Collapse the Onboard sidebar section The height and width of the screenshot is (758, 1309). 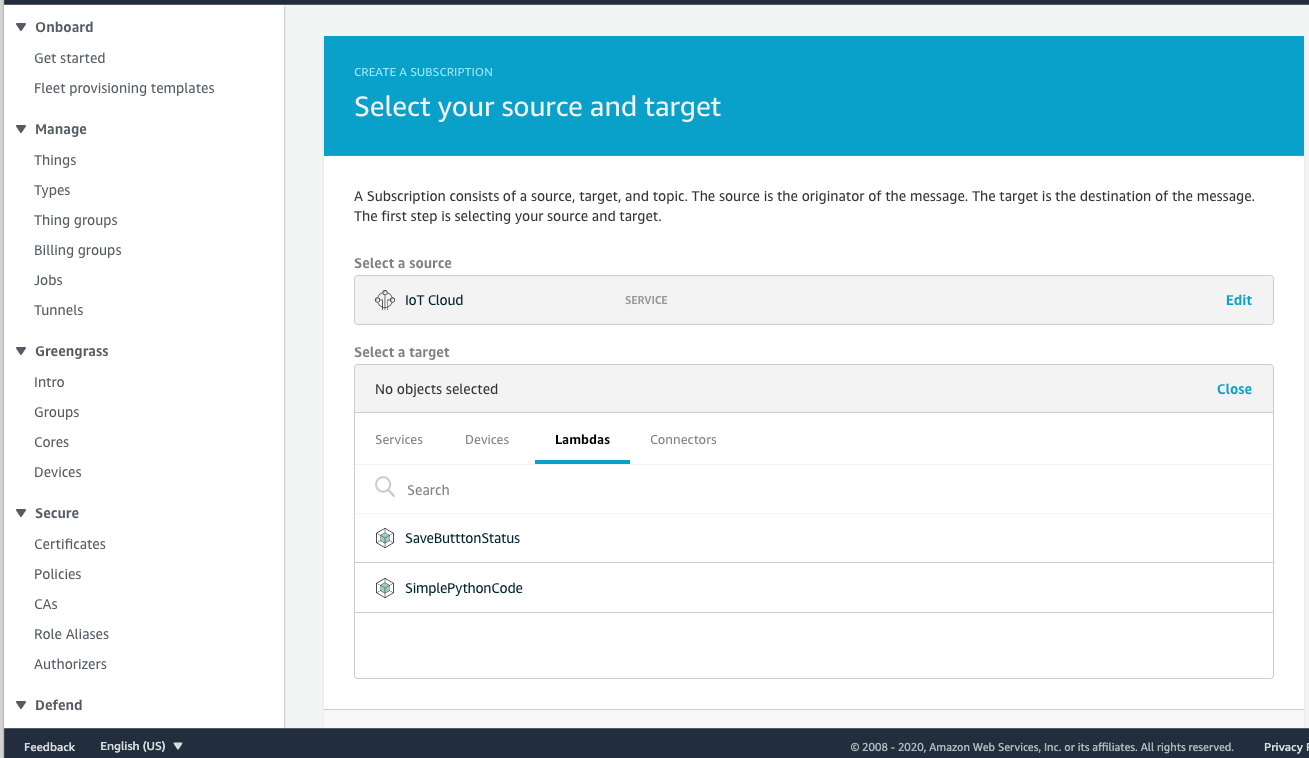[21, 27]
